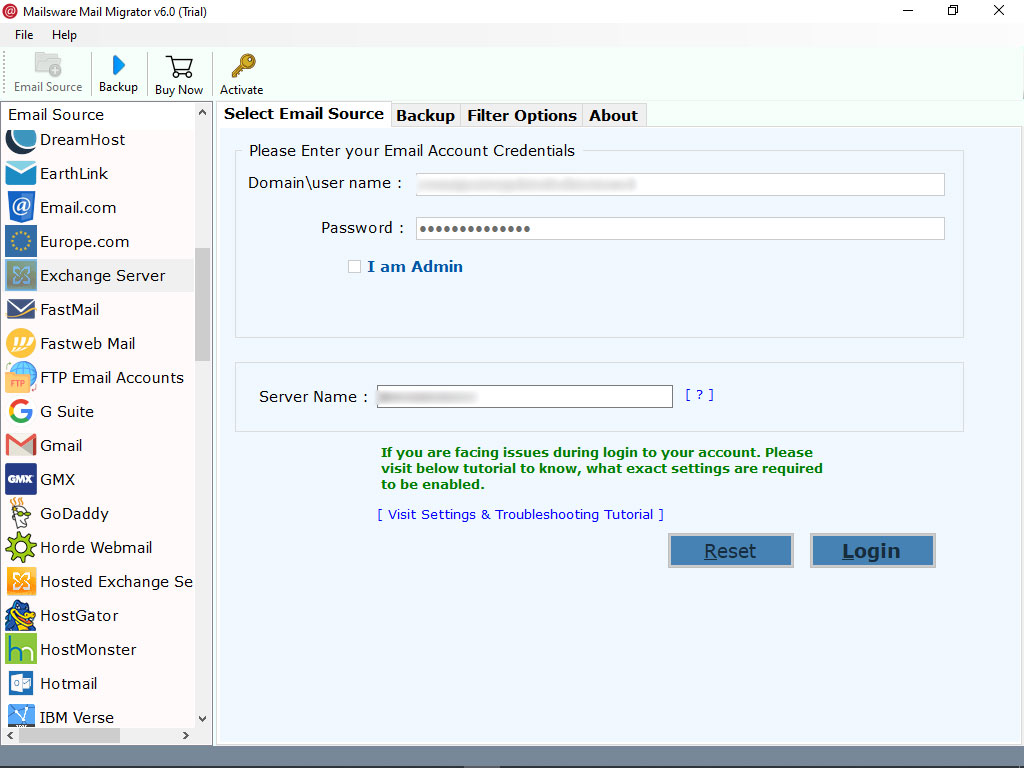Select the Gmail M icon
This screenshot has width=1024, height=768.
click(21, 445)
